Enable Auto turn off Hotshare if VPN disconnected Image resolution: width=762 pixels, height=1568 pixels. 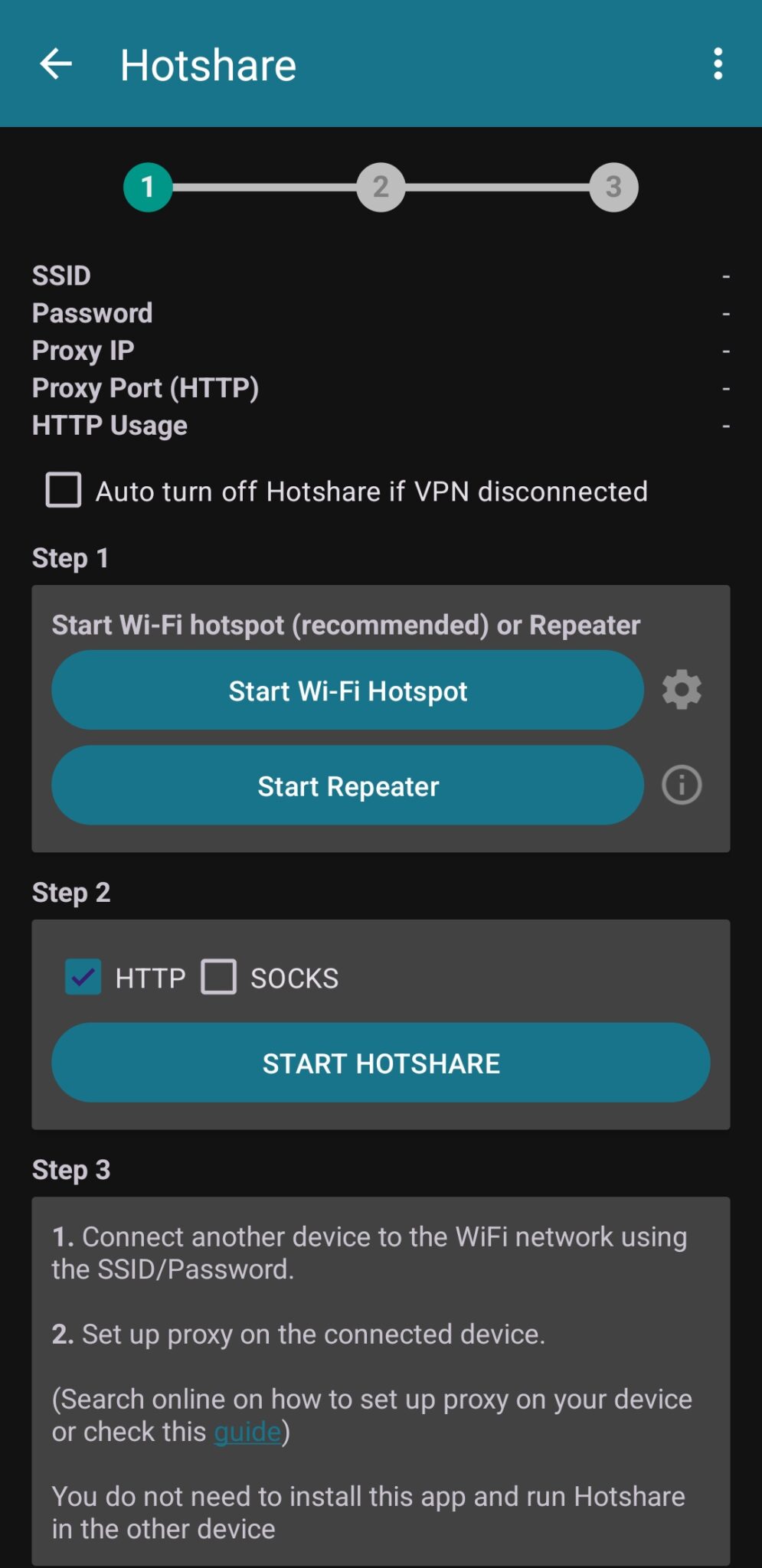pyautogui.click(x=64, y=491)
